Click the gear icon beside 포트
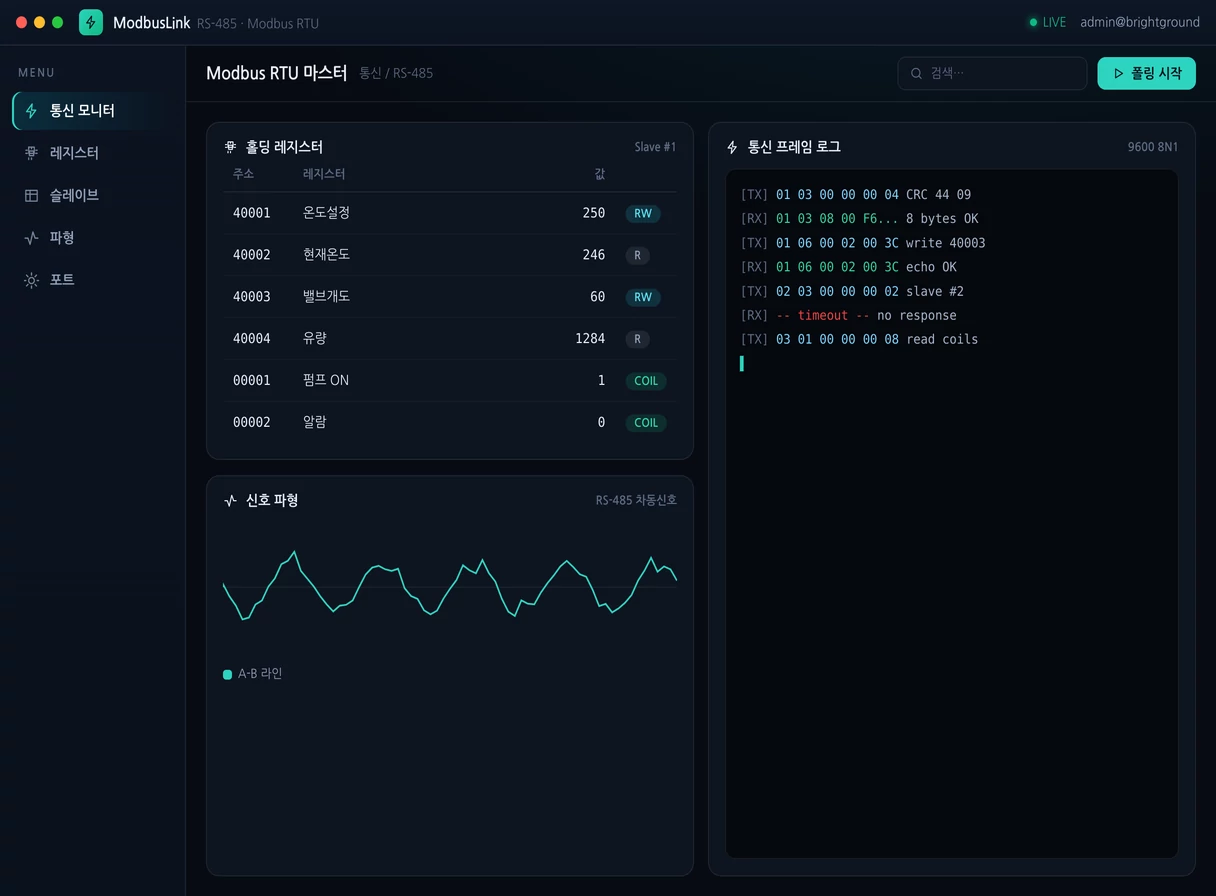 (32, 280)
